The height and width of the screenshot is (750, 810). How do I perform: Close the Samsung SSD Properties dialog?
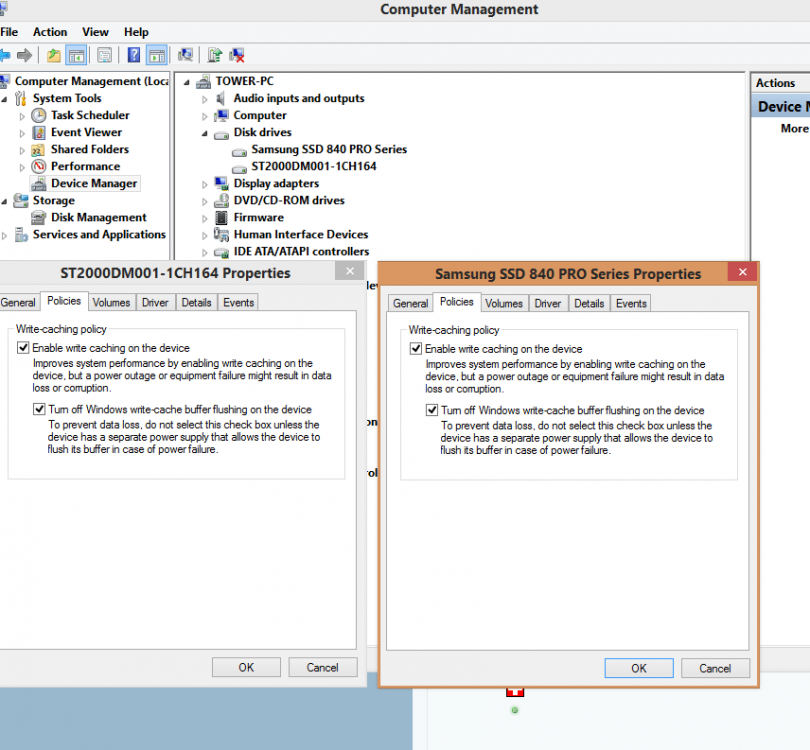click(x=742, y=272)
